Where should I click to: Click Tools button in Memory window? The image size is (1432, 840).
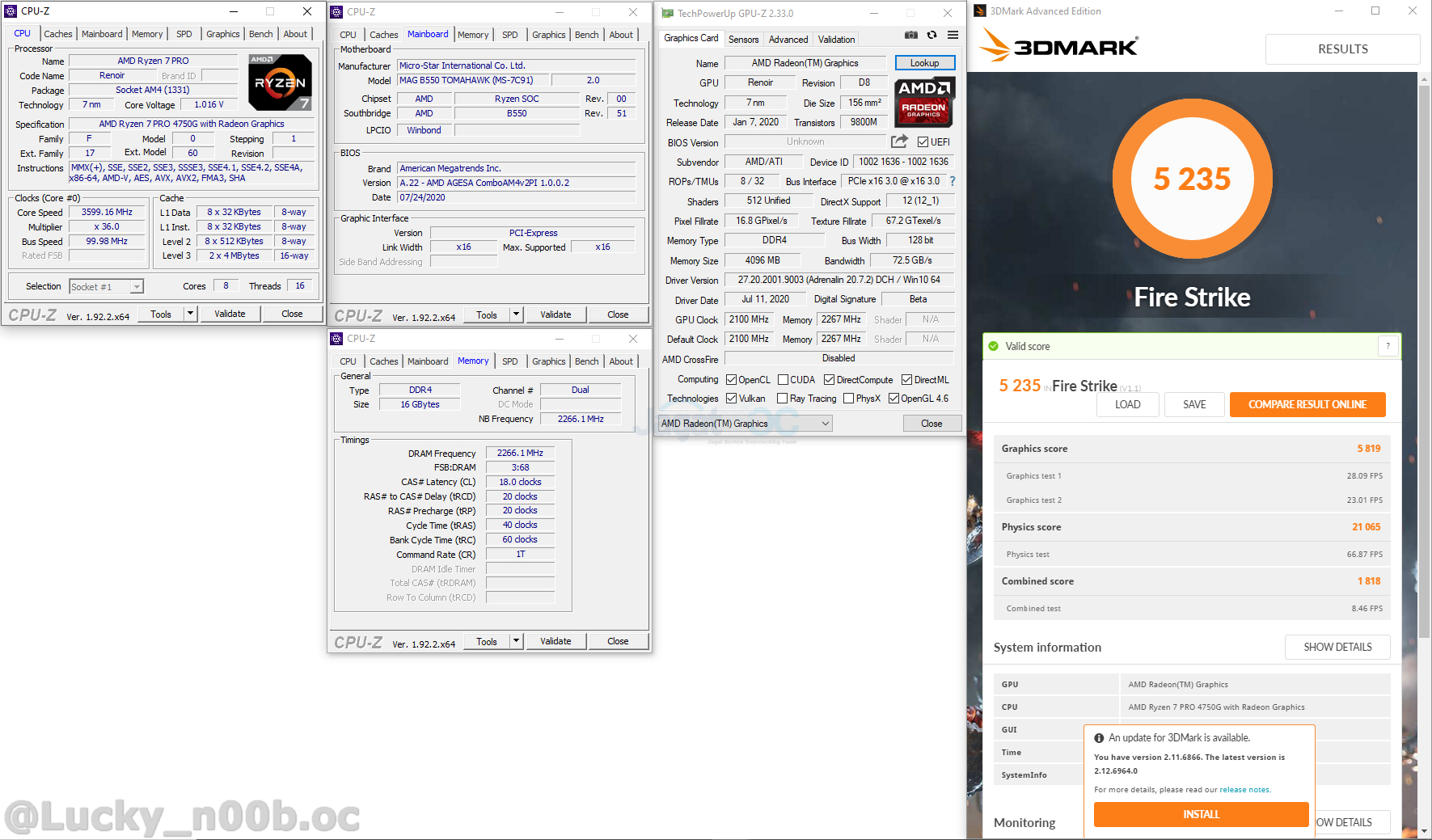coord(487,641)
